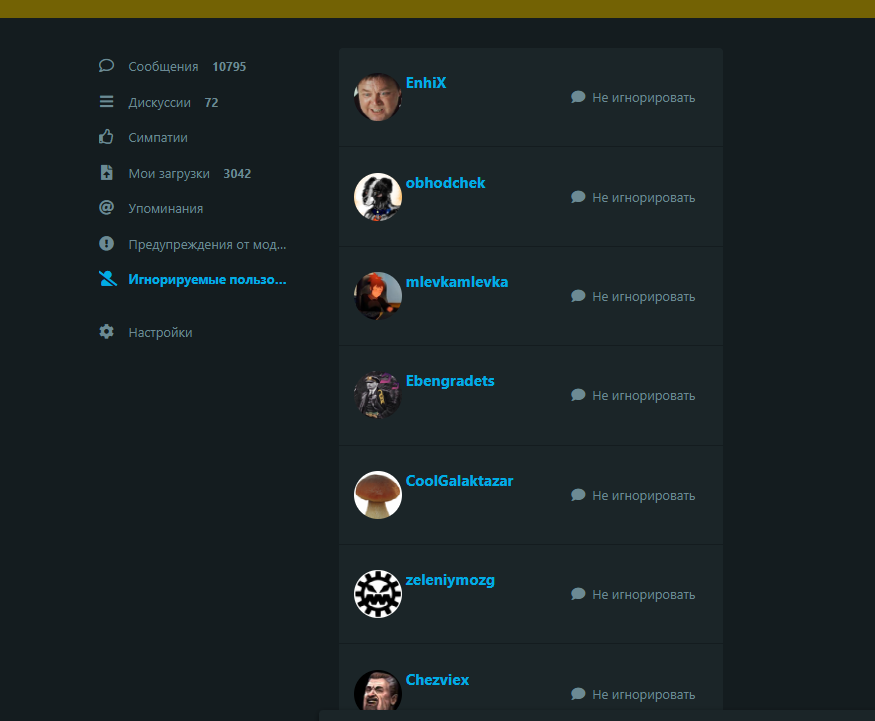
Task: Show Упоминания list
Action: [x=166, y=209]
